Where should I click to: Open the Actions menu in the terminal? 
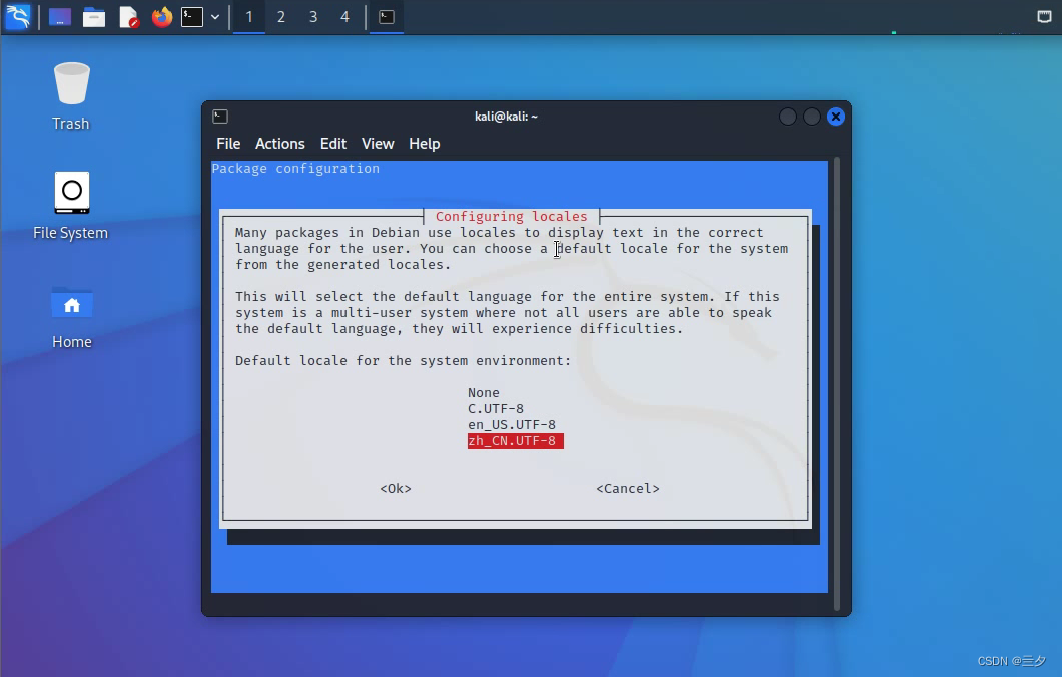pos(279,144)
